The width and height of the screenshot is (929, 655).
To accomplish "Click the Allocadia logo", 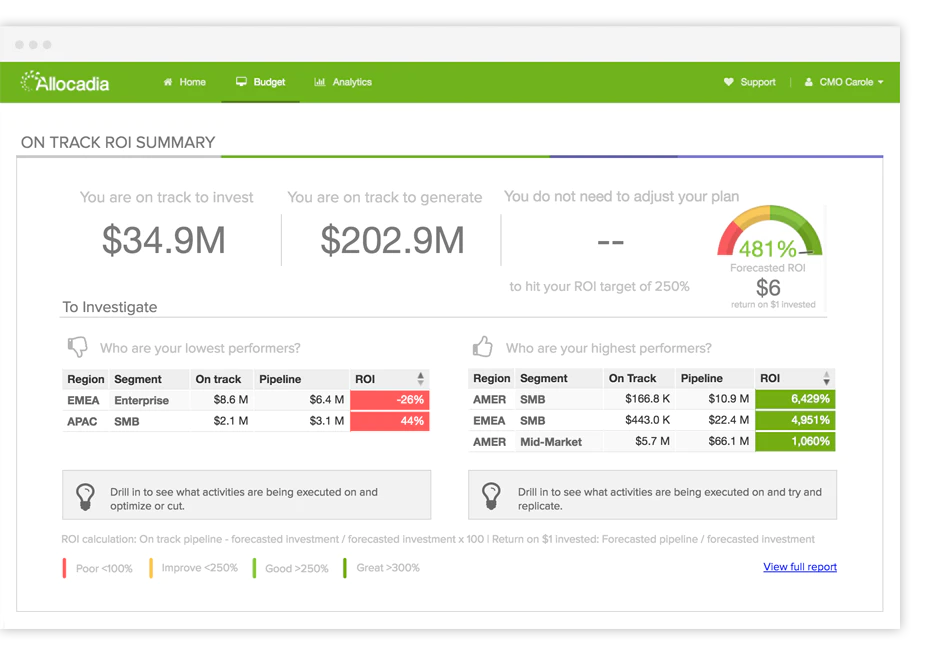I will 65,82.
